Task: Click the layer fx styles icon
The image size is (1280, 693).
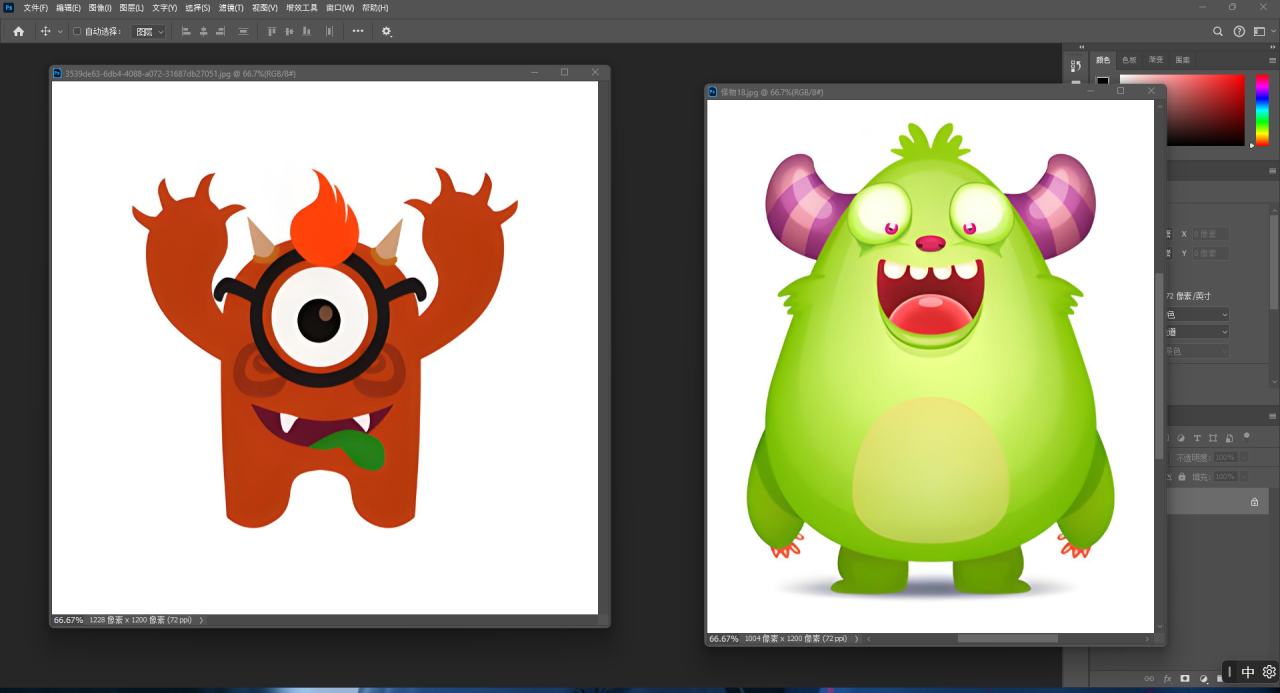Action: [1167, 679]
